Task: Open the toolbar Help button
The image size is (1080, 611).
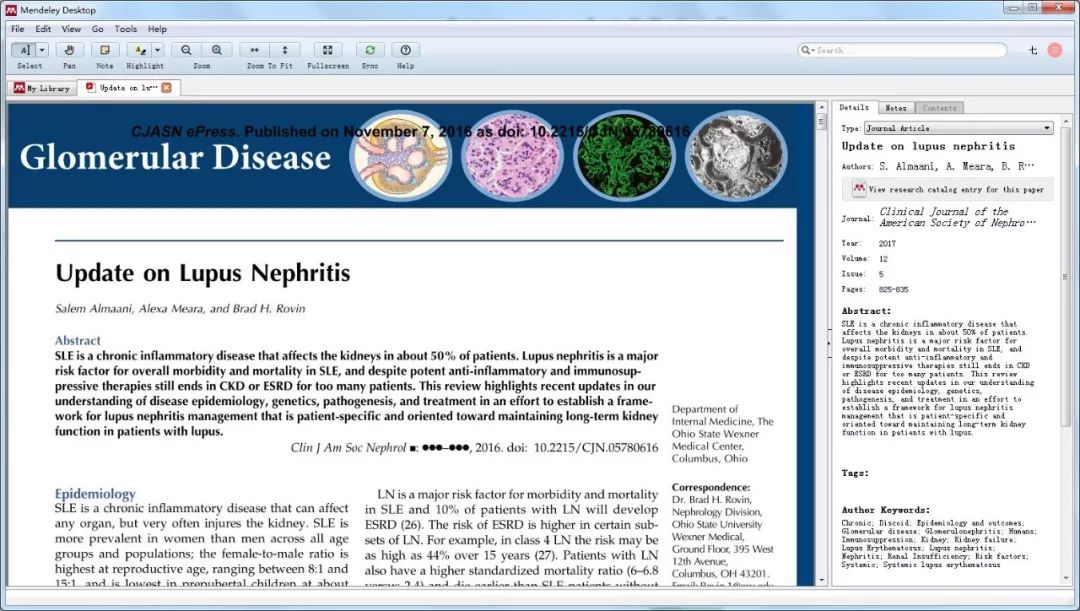Action: tap(406, 50)
